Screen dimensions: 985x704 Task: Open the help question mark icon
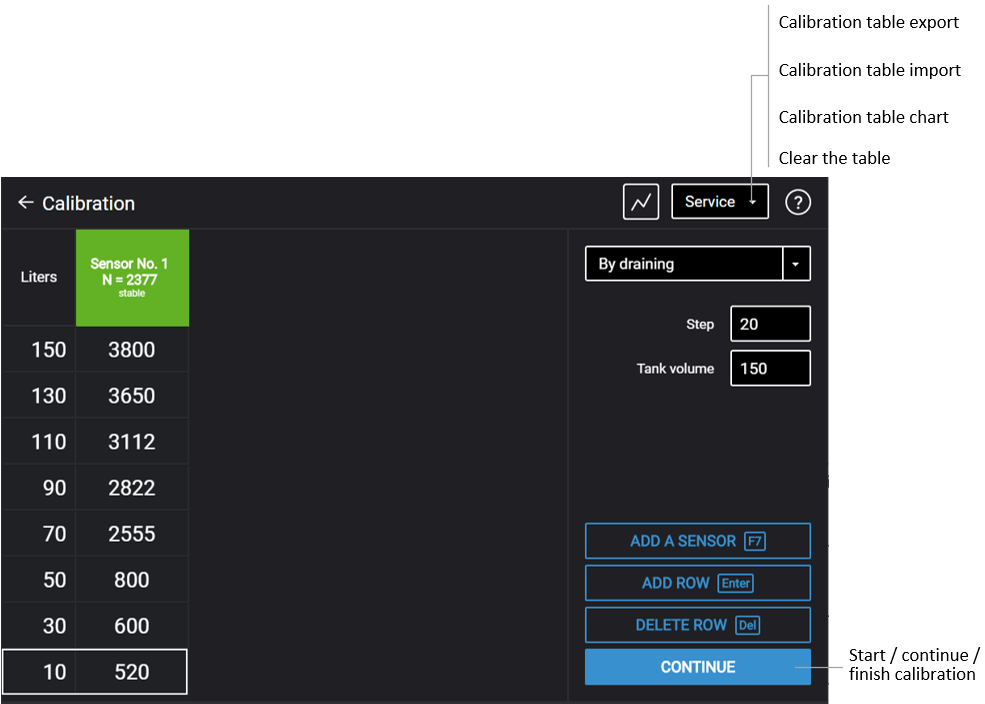[798, 202]
